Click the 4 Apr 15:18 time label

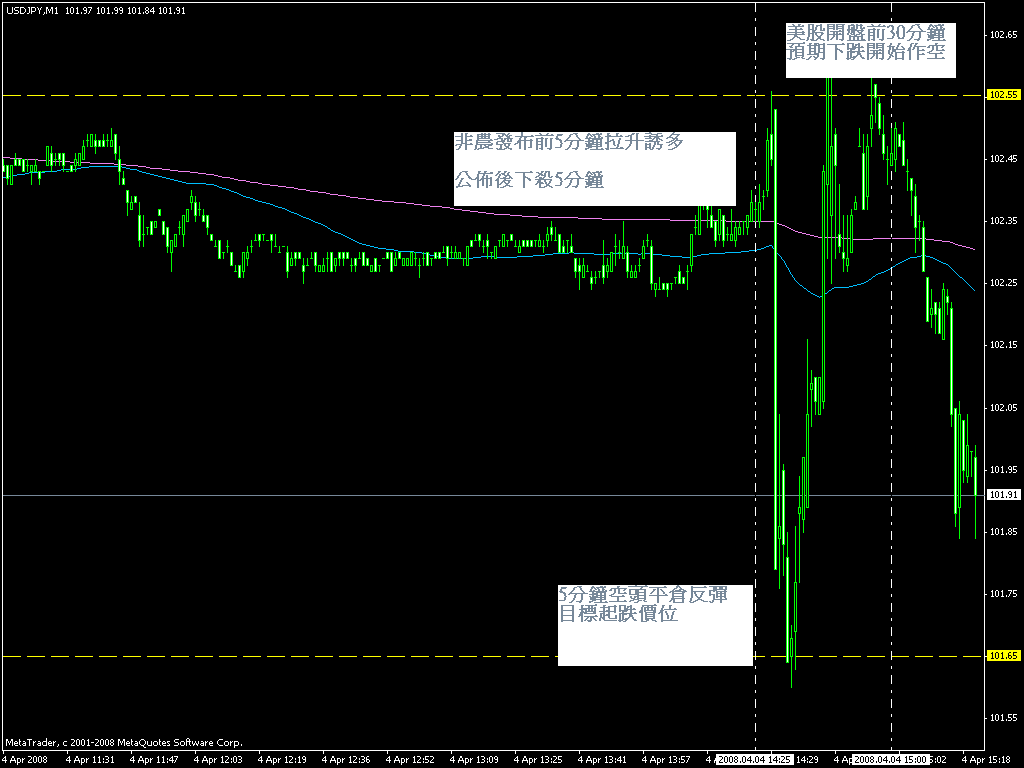[986, 760]
